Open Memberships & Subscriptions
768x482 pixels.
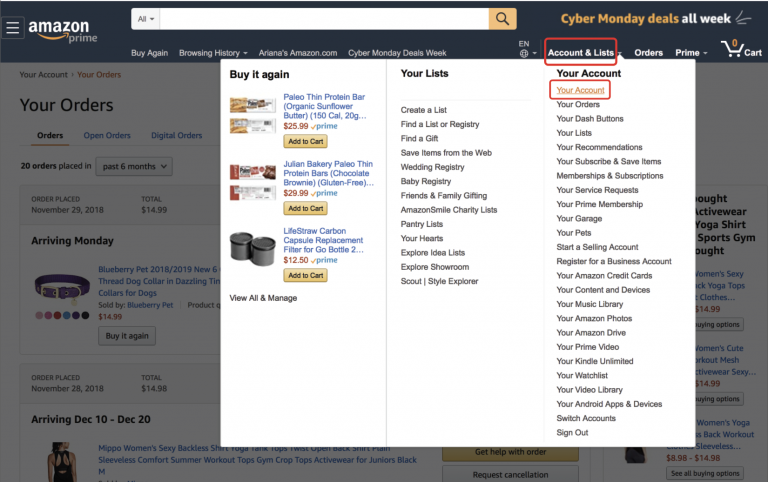click(x=610, y=175)
